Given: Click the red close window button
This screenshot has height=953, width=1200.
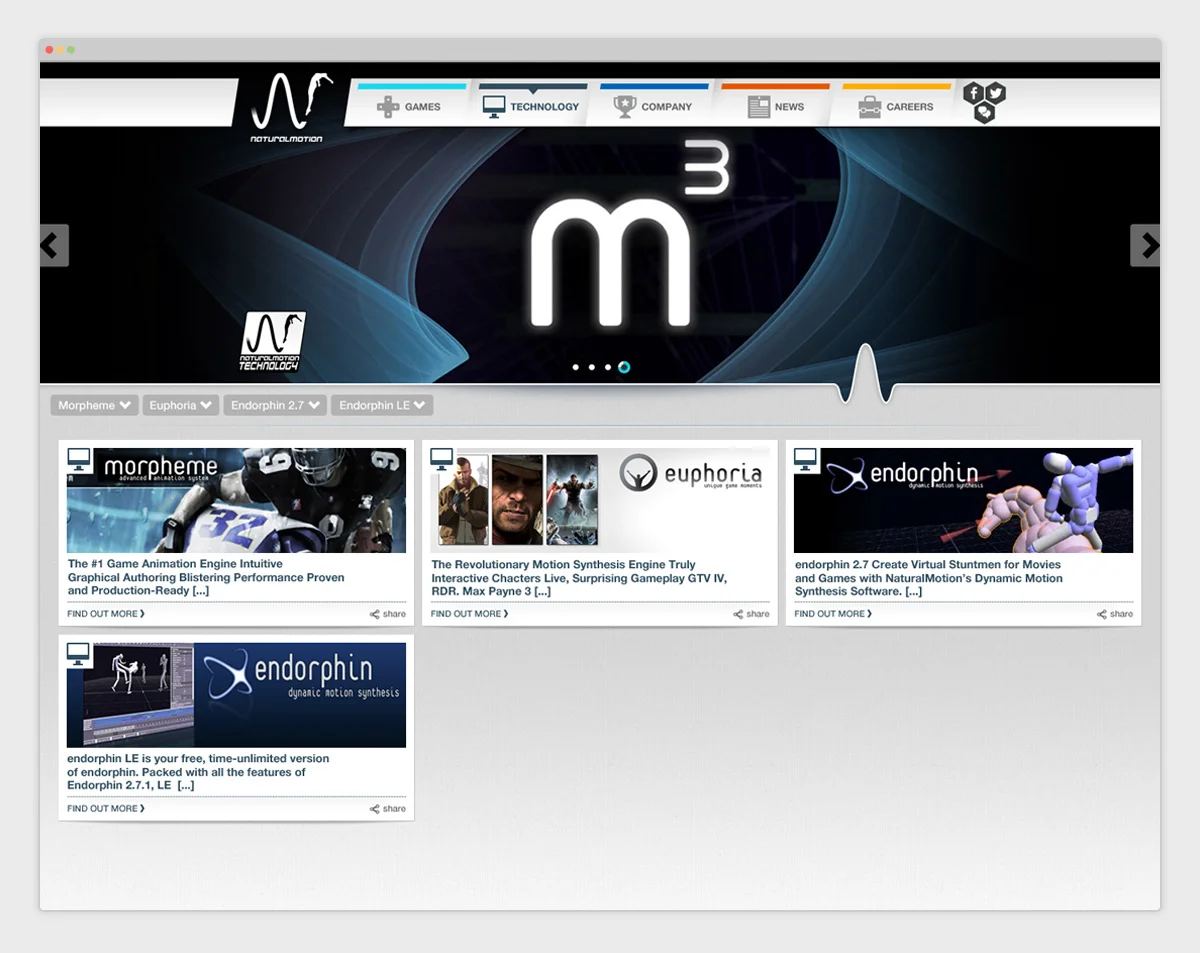Looking at the screenshot, I should [50, 50].
